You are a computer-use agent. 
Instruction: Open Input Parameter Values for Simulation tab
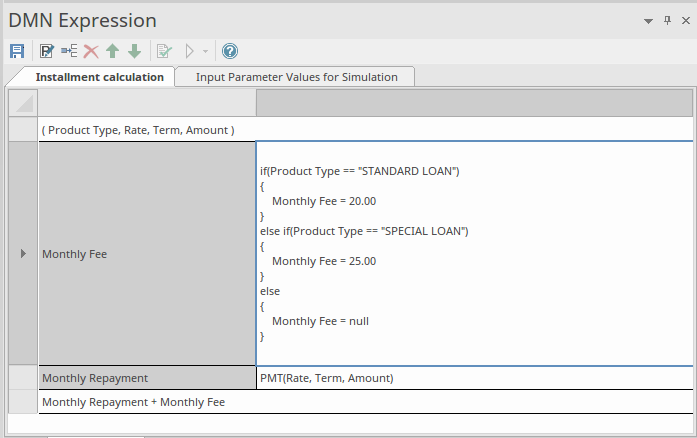(296, 77)
